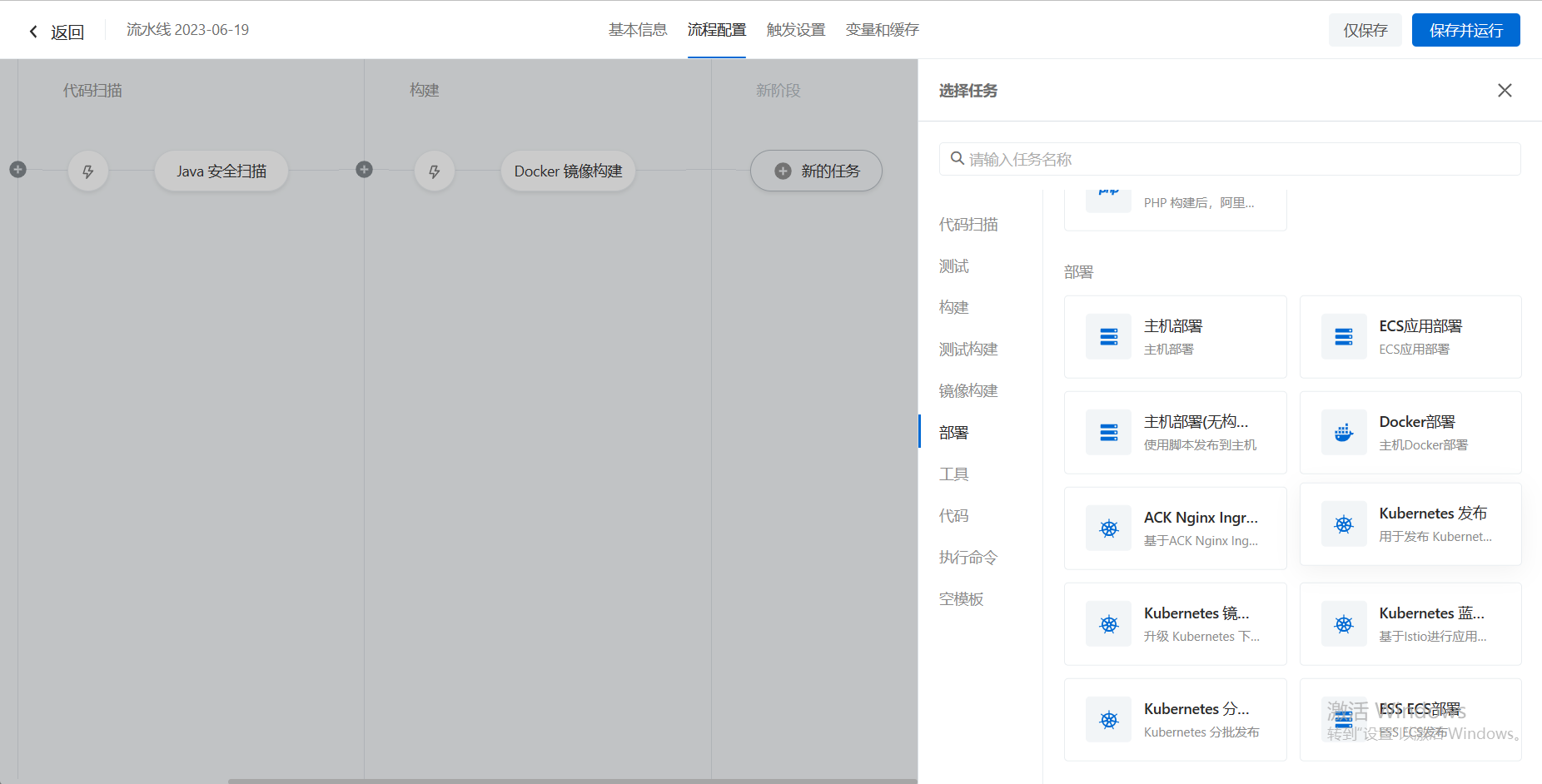Click 返回 to go back
The width and height of the screenshot is (1542, 784).
[67, 32]
